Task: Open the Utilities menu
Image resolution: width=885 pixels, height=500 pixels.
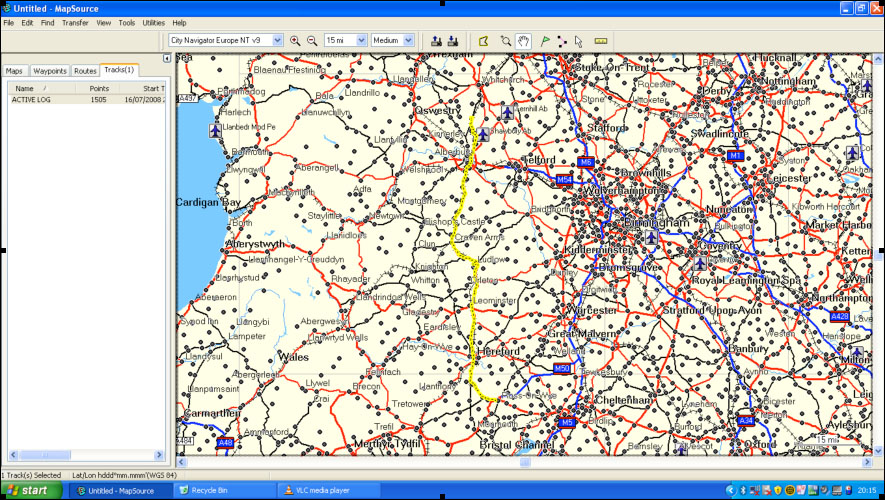Action: coord(154,23)
